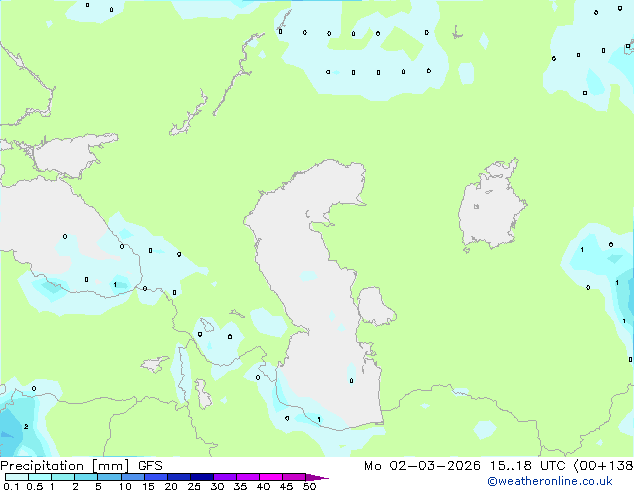Click the over-50 arrow tip of the legend
The height and width of the screenshot is (490, 634).
click(x=317, y=477)
